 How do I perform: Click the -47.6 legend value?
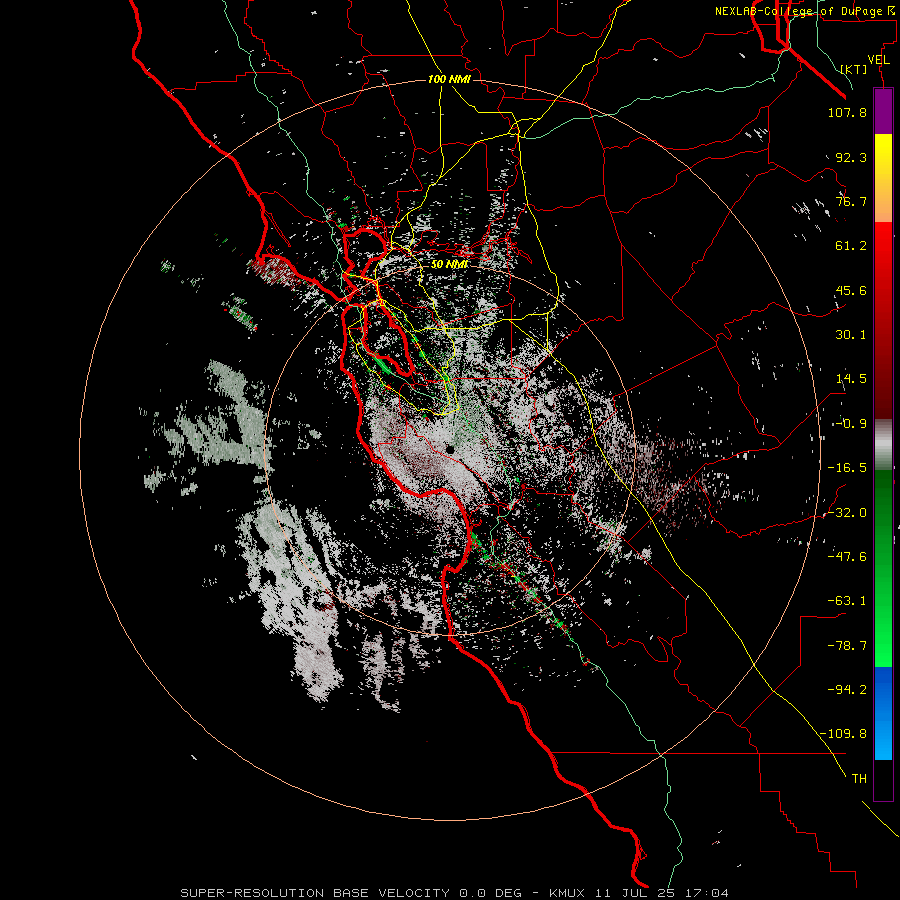(x=847, y=556)
